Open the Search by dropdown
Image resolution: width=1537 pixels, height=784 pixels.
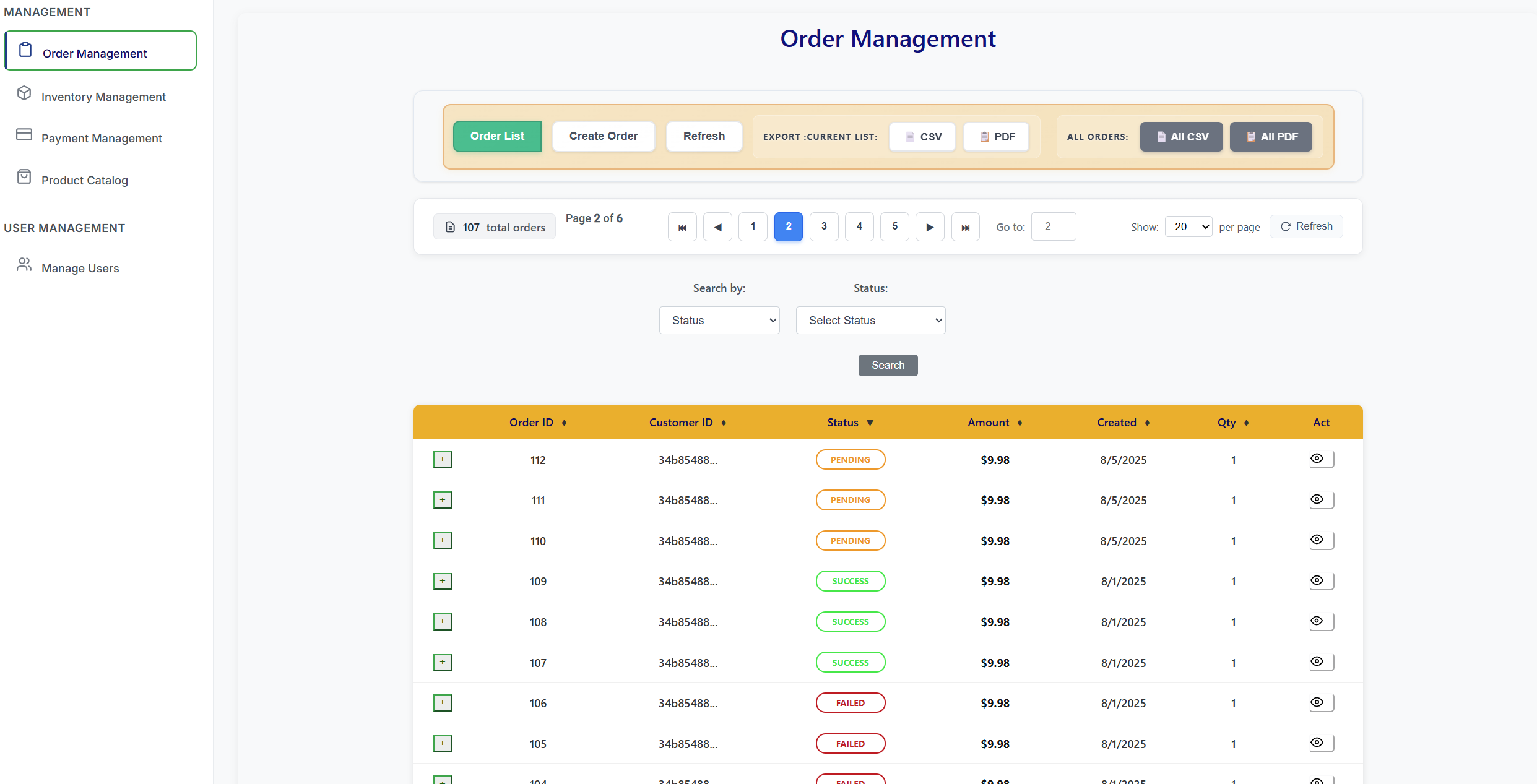point(719,320)
